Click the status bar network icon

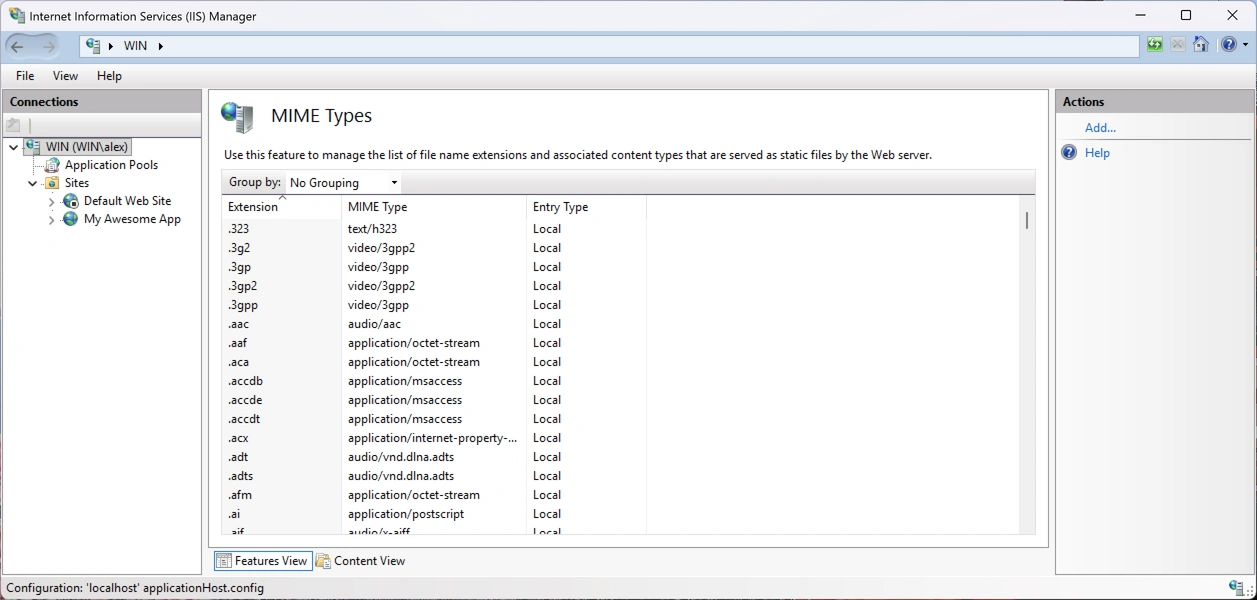(1238, 588)
